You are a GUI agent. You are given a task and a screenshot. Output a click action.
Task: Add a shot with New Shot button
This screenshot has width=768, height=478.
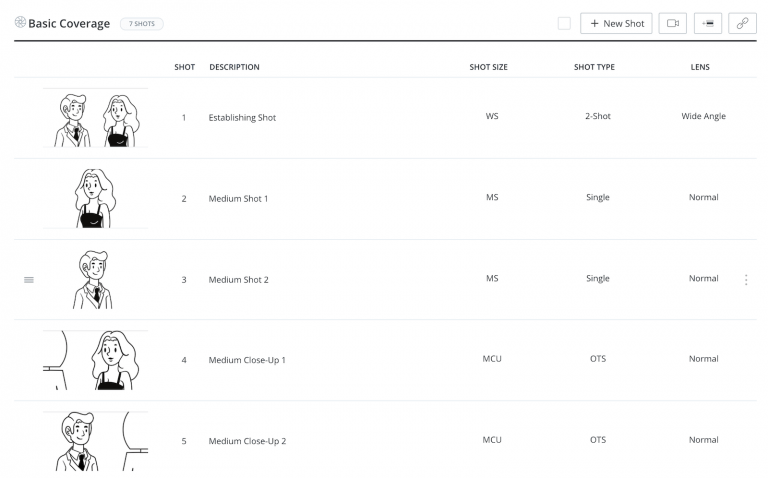(x=617, y=23)
